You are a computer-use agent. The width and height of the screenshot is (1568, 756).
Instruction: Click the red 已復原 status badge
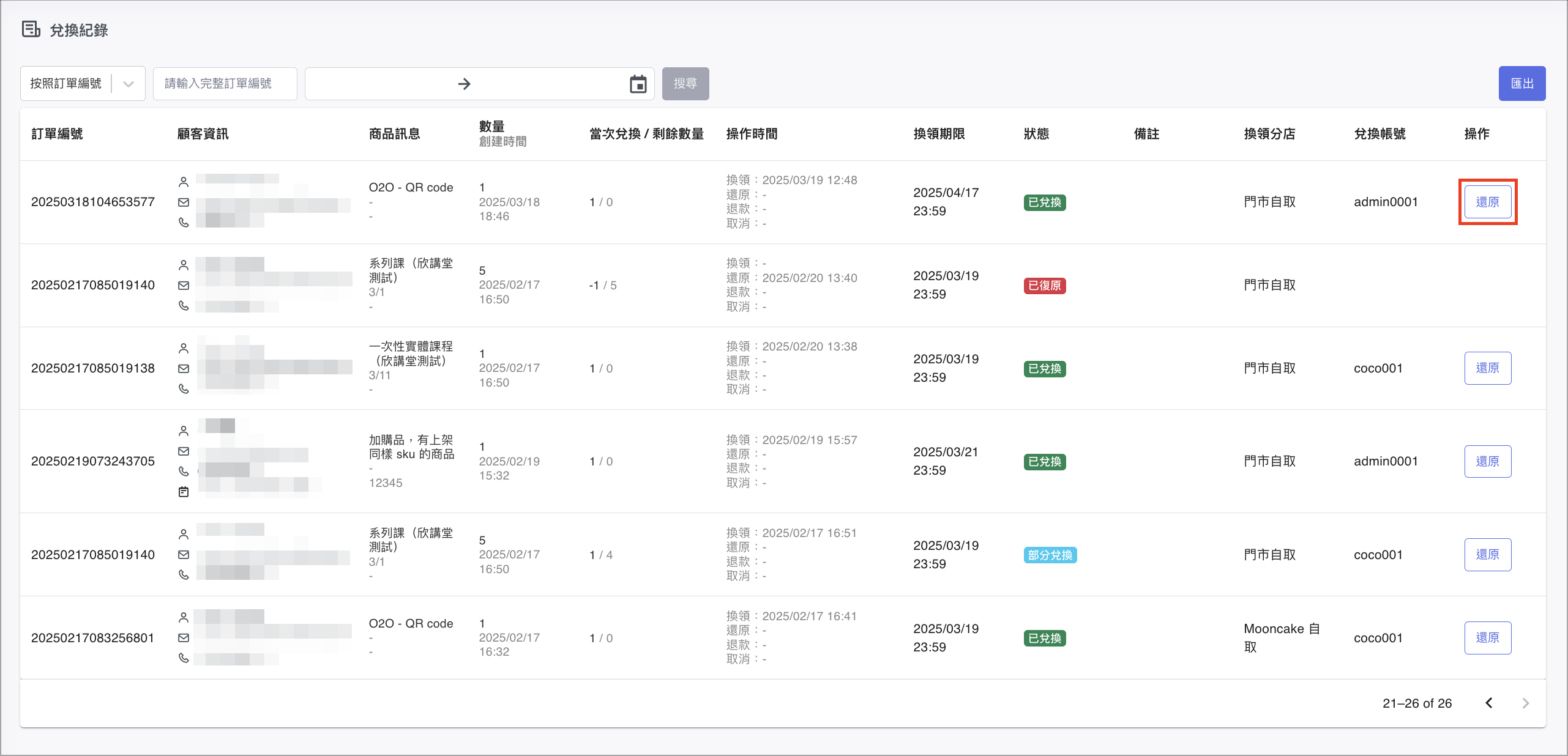(x=1045, y=286)
